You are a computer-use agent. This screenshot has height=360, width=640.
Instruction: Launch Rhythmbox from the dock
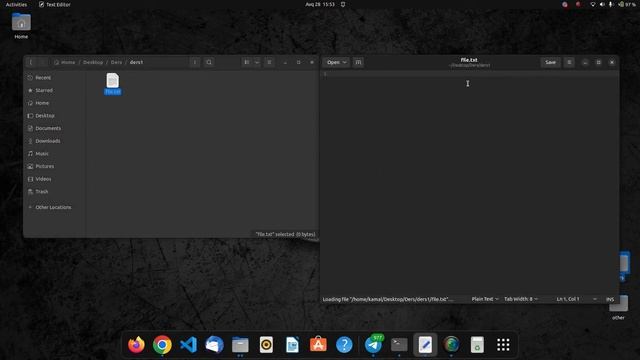tap(266, 345)
